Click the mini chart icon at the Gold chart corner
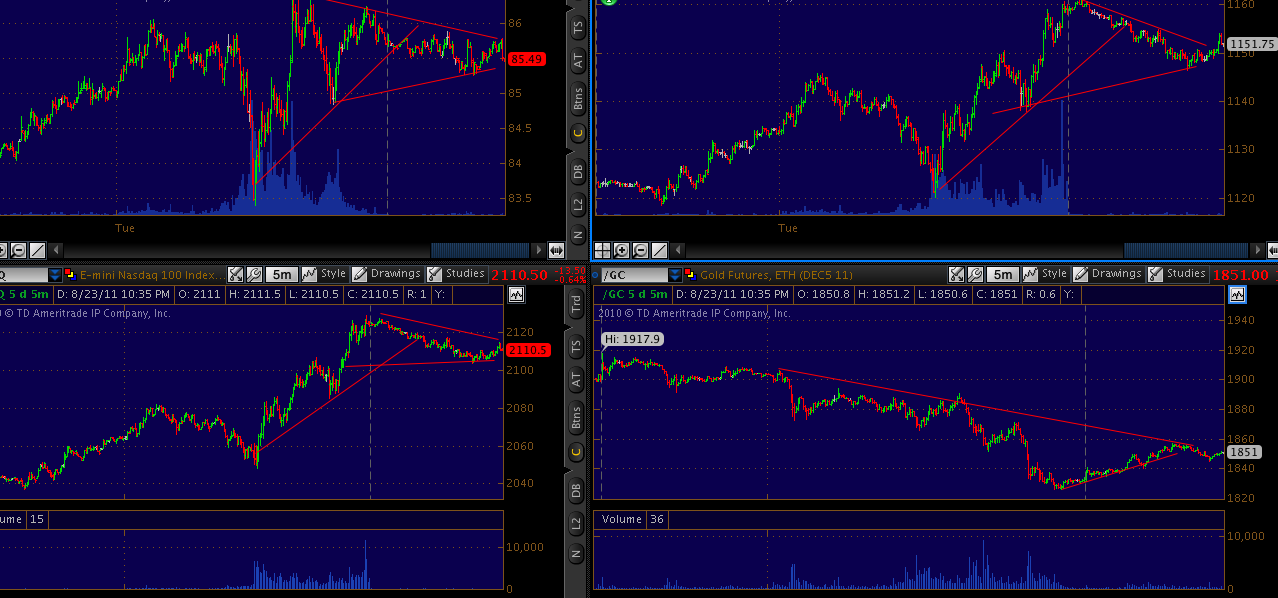The width and height of the screenshot is (1278, 598). tap(1238, 295)
